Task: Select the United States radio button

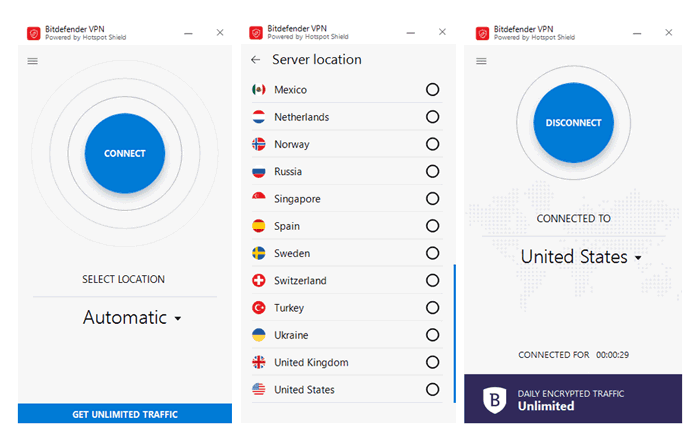Action: [432, 389]
